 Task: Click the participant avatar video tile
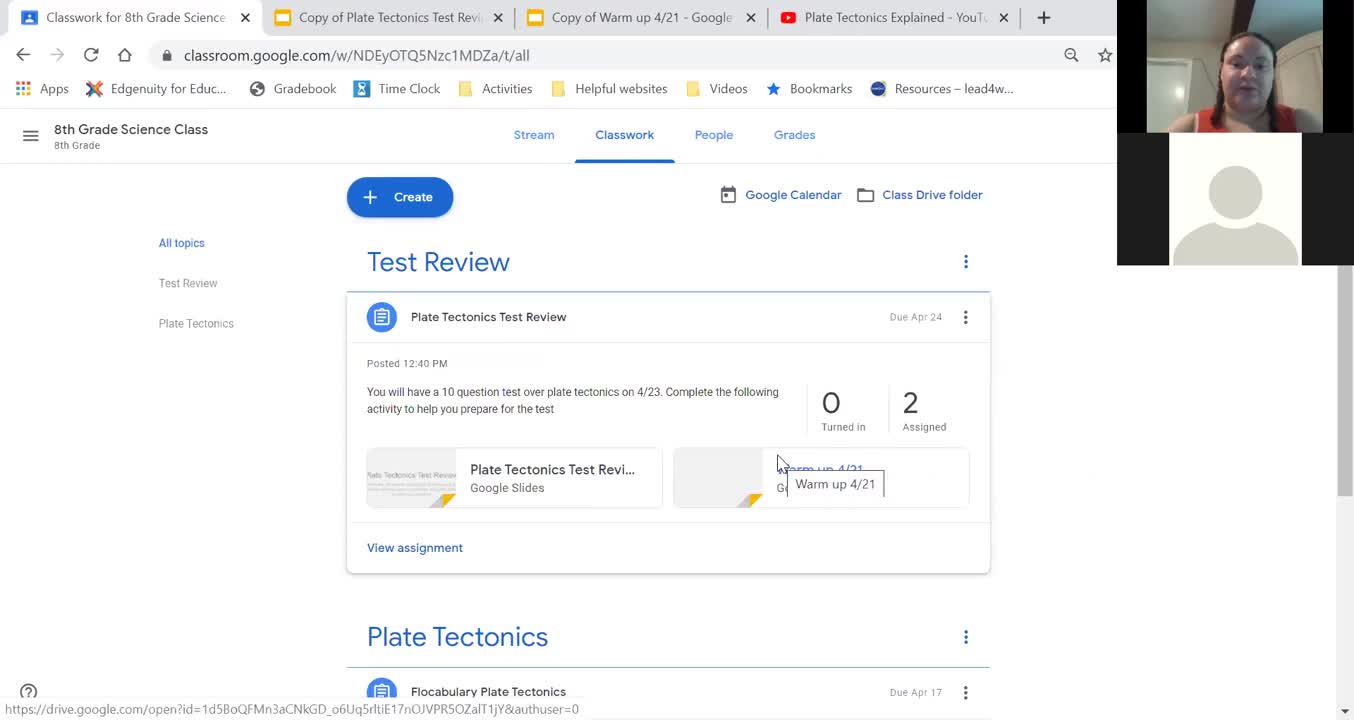(x=1235, y=199)
